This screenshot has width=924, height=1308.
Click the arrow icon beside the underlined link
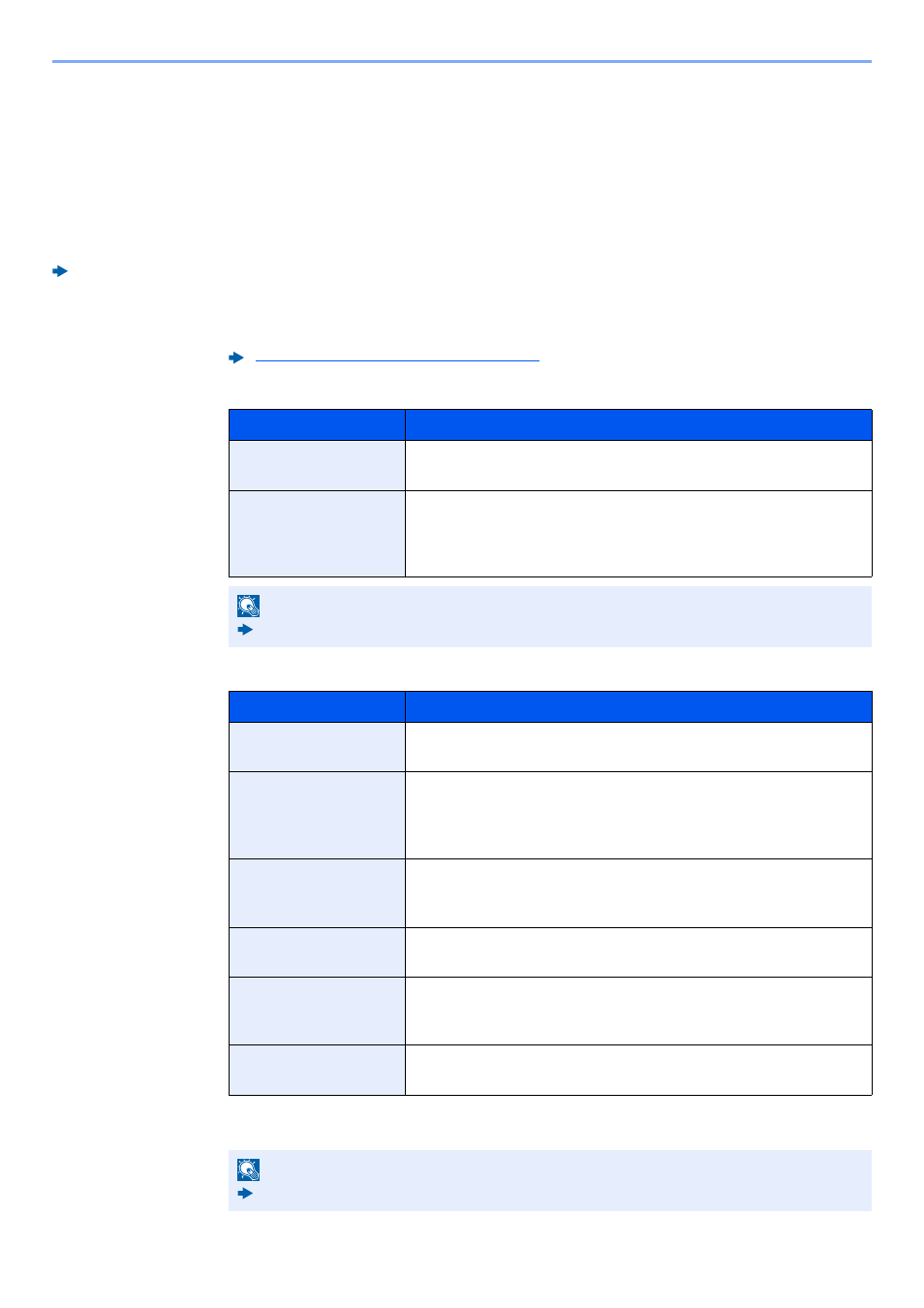click(236, 358)
